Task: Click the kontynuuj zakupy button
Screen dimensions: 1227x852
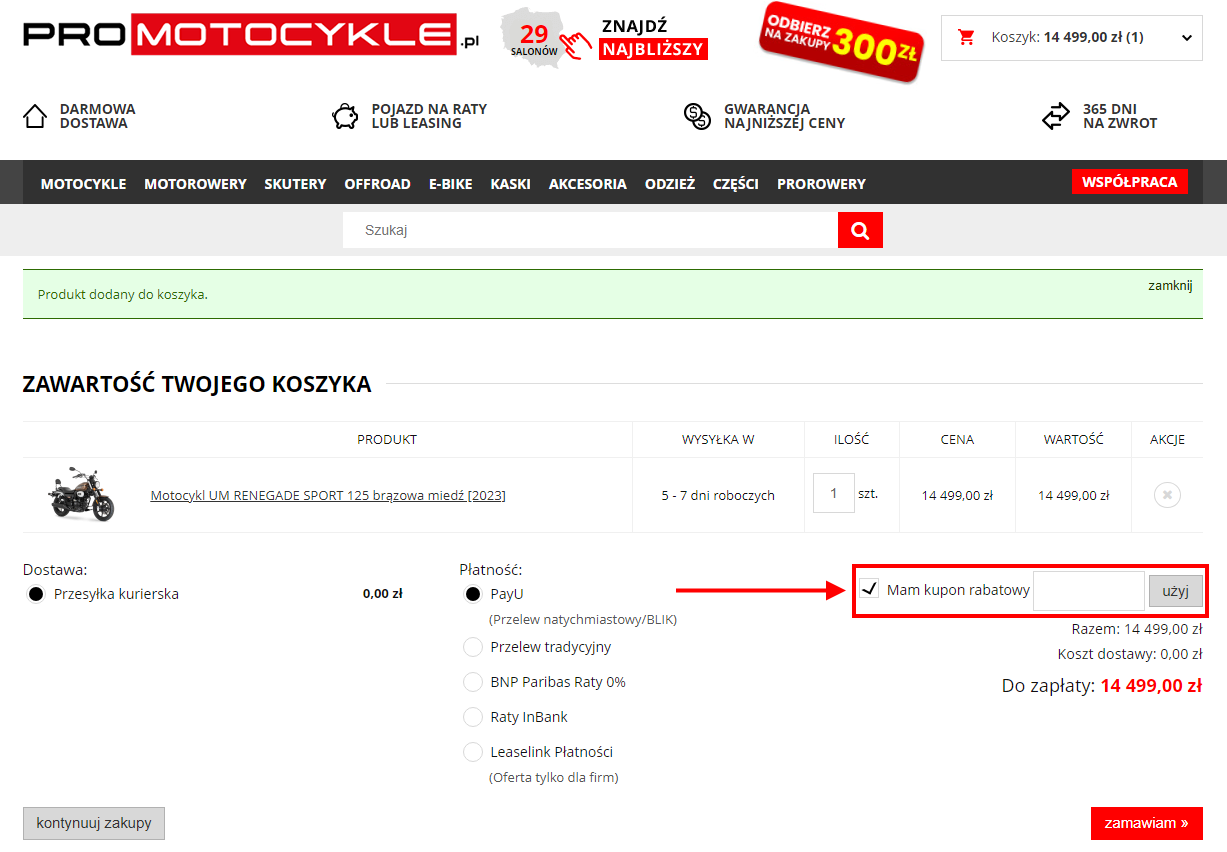Action: click(x=94, y=823)
